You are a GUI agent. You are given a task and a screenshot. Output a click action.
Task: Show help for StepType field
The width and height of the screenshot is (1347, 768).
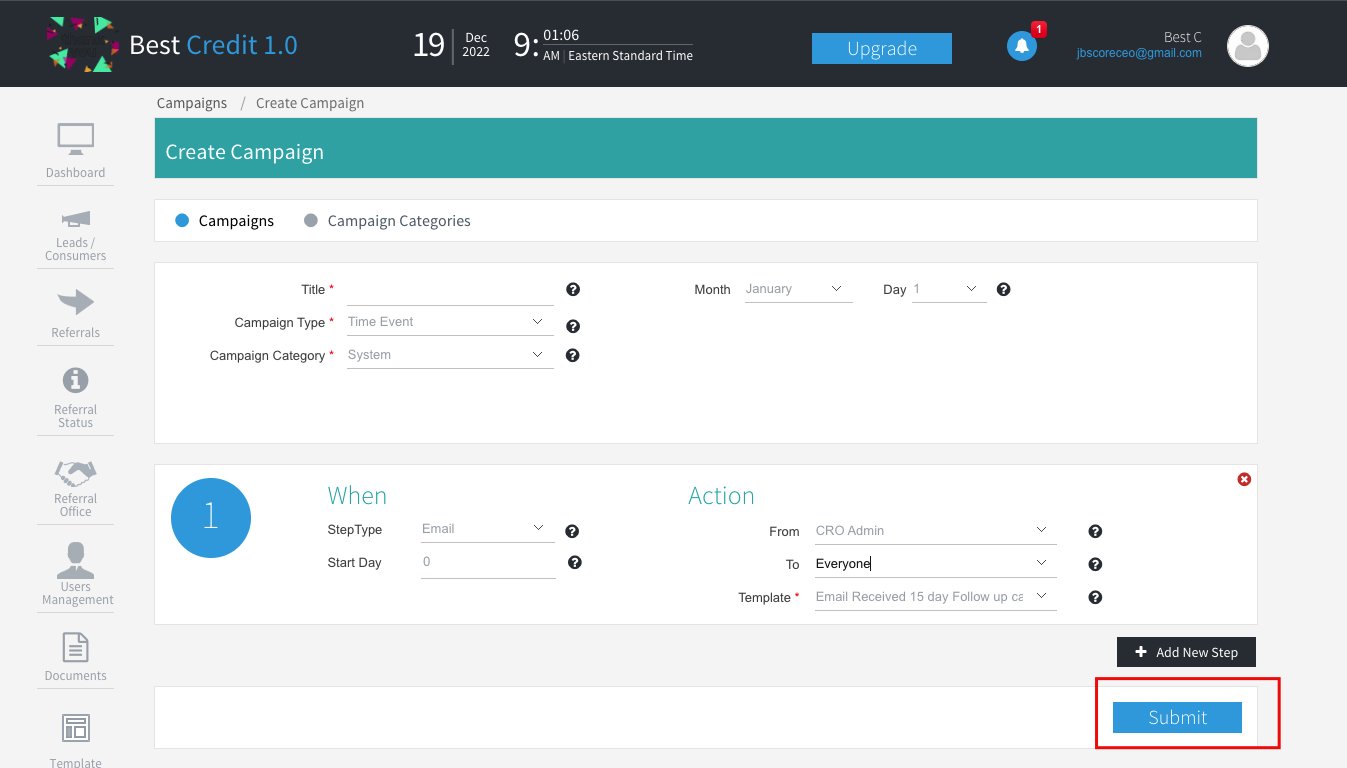pyautogui.click(x=572, y=531)
